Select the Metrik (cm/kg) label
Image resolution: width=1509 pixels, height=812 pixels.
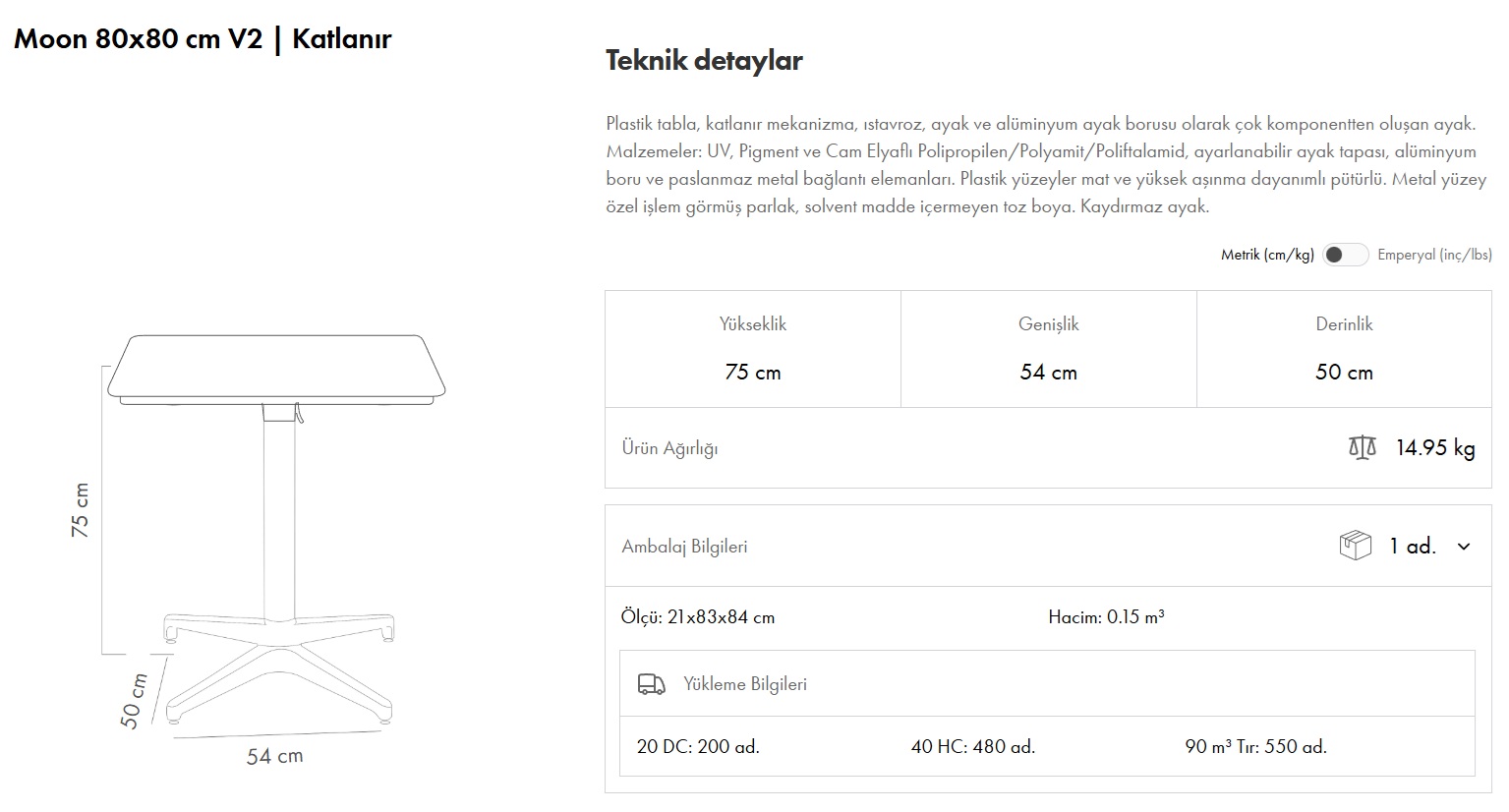pyautogui.click(x=1267, y=255)
